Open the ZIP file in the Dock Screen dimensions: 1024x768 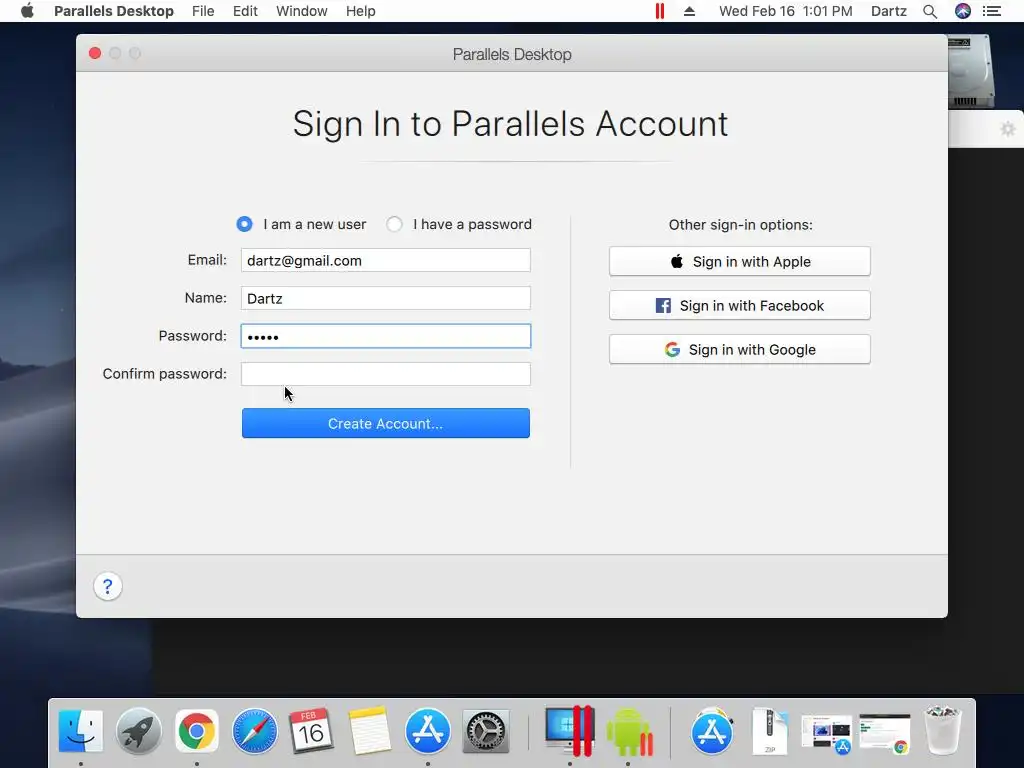pyautogui.click(x=770, y=731)
